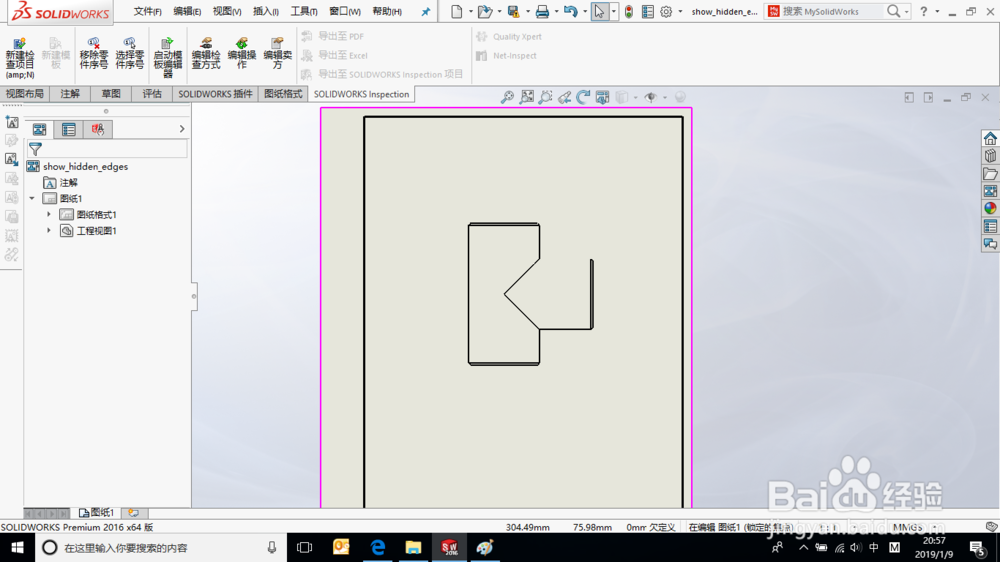1000x562 pixels.
Task: Expand manager pane tabs arrow
Action: click(182, 129)
